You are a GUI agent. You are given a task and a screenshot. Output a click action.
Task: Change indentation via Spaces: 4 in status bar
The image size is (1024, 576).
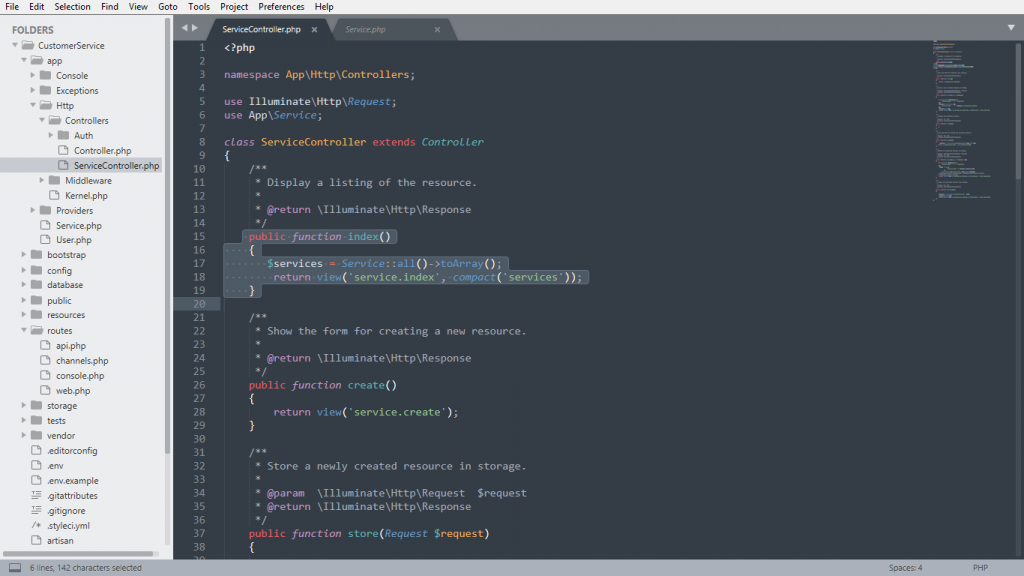905,568
